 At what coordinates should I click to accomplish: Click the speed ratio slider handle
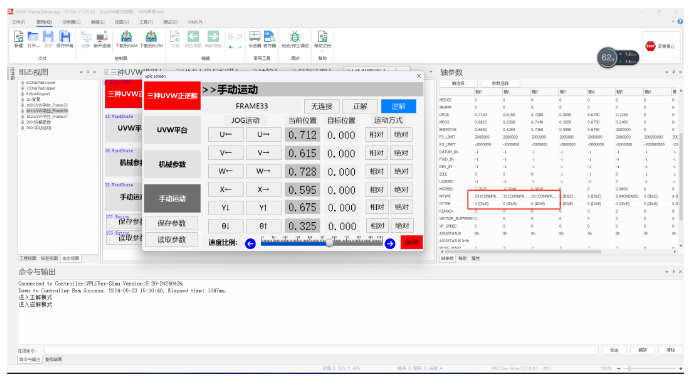pyautogui.click(x=329, y=243)
